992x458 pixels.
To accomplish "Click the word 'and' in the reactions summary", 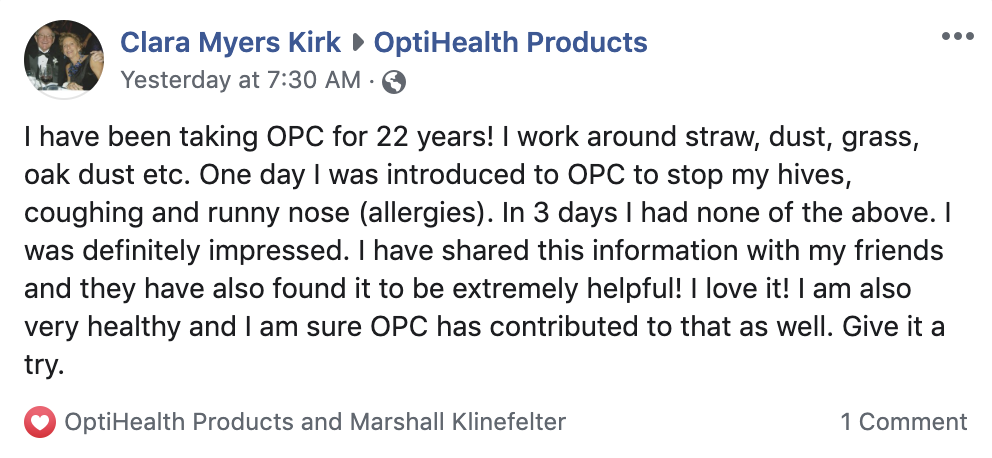I will tap(322, 422).
